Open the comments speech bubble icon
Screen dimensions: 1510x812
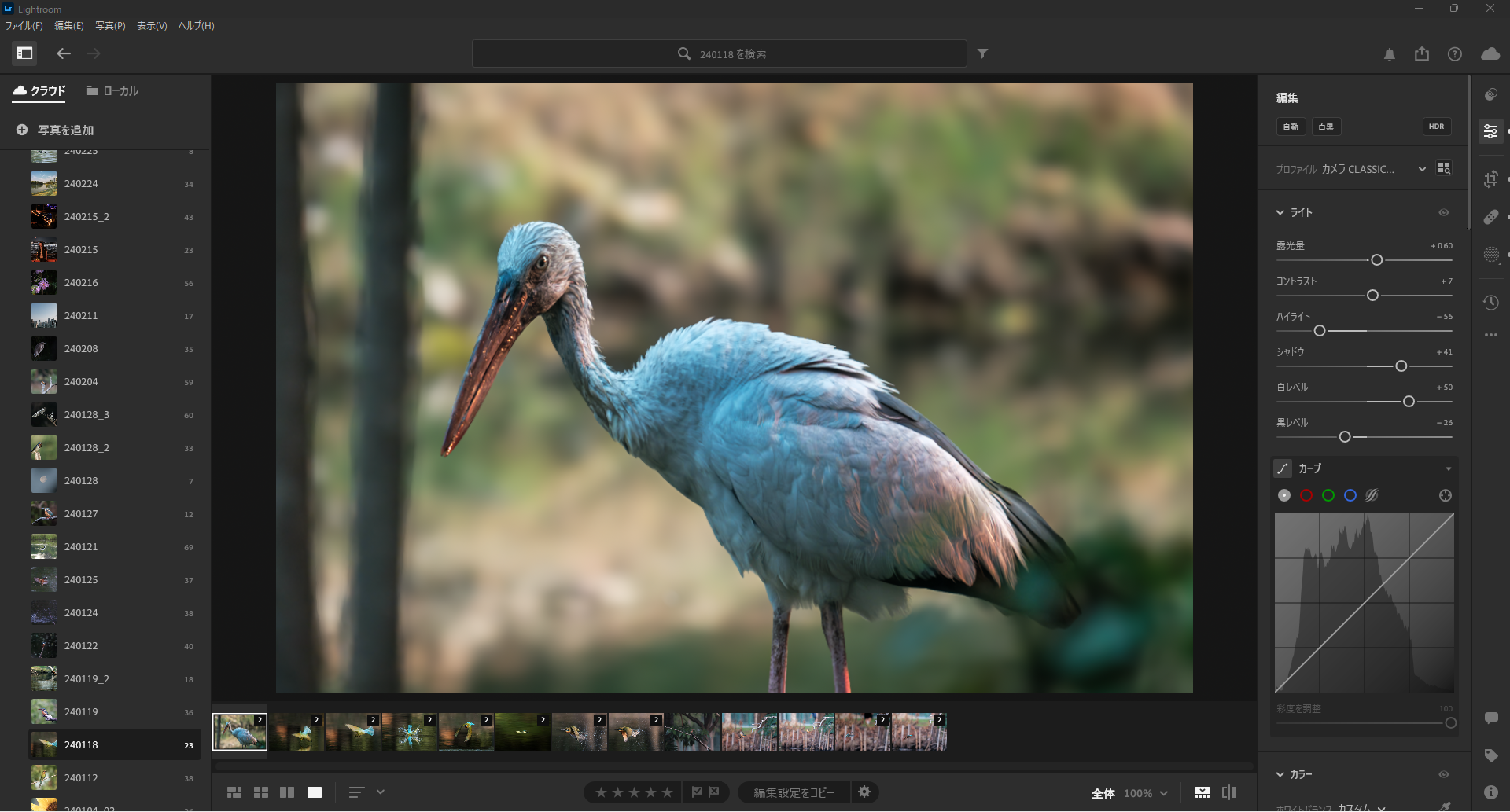point(1490,718)
